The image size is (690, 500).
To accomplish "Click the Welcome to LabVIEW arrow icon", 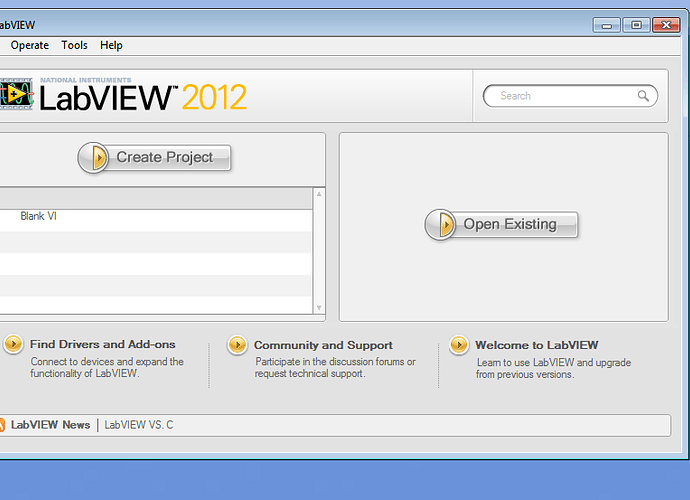I will tap(459, 345).
